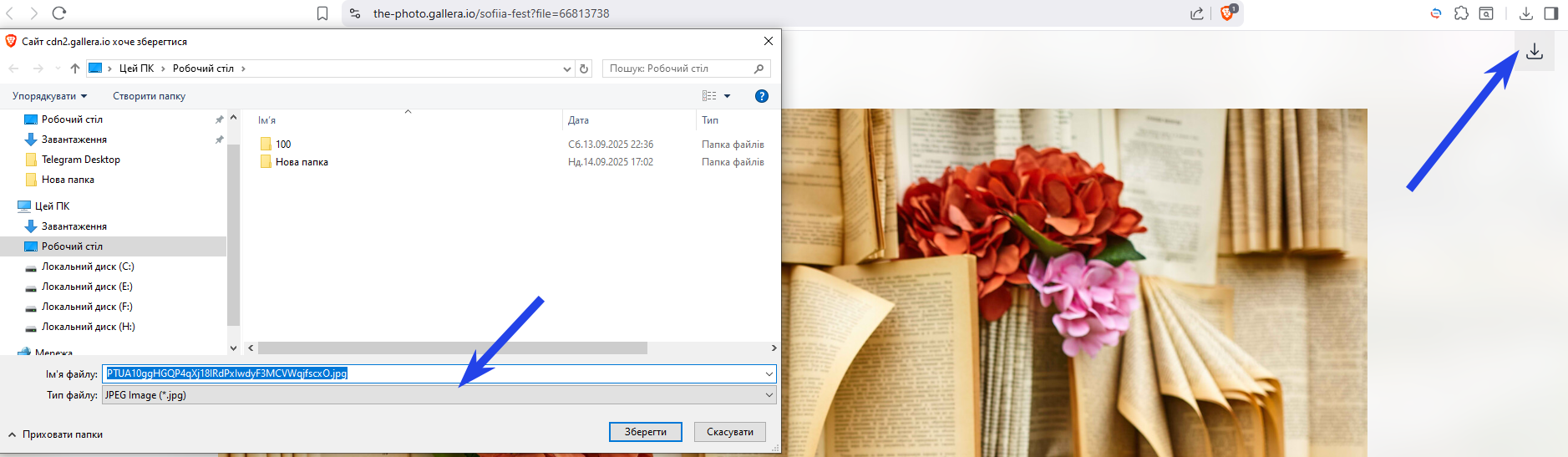Expand the chevron after Робочий стіл in breadcrumb
The height and width of the screenshot is (457, 1568).
pyautogui.click(x=243, y=69)
